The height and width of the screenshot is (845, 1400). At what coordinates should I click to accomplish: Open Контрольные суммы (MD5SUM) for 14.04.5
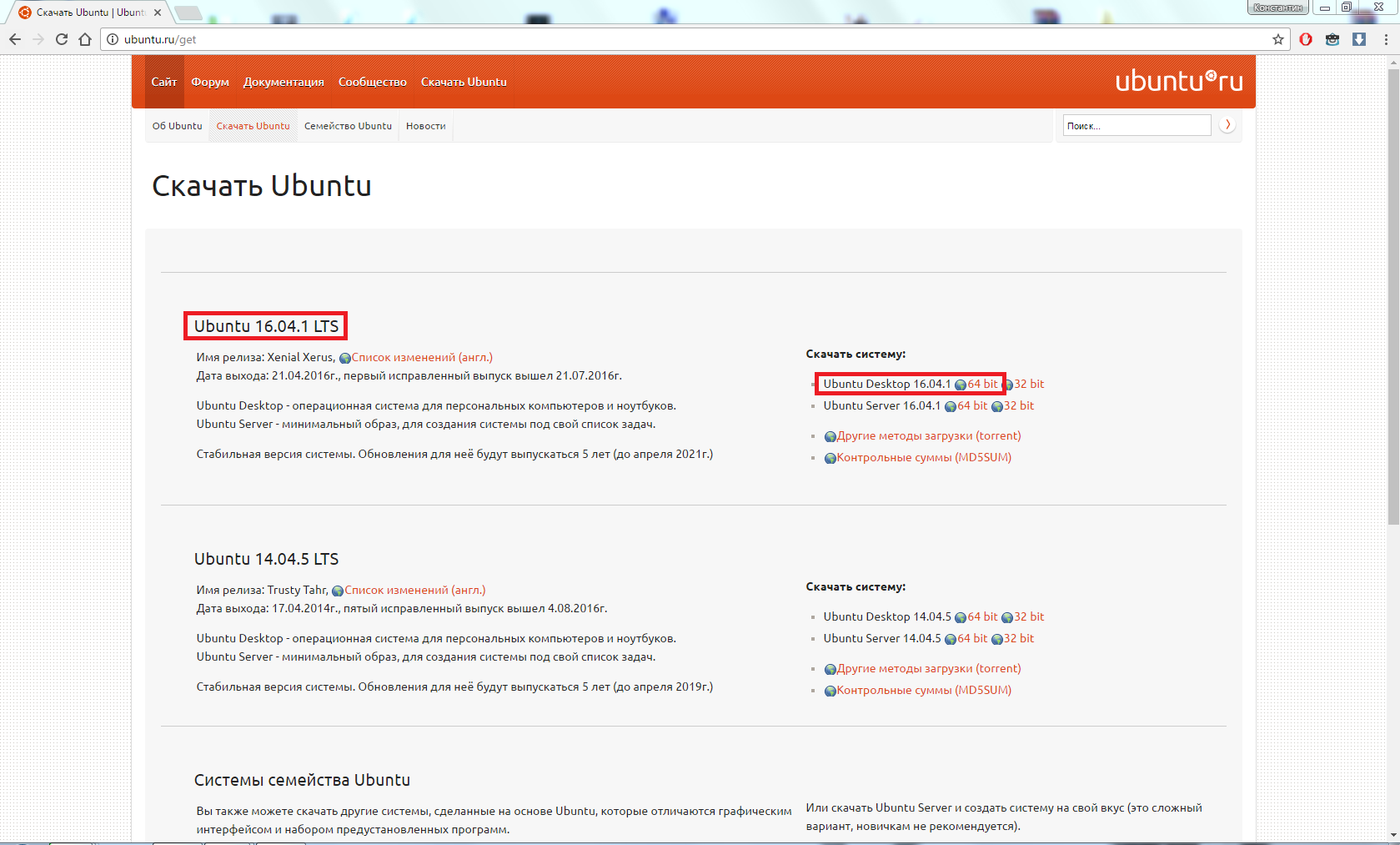coord(923,690)
